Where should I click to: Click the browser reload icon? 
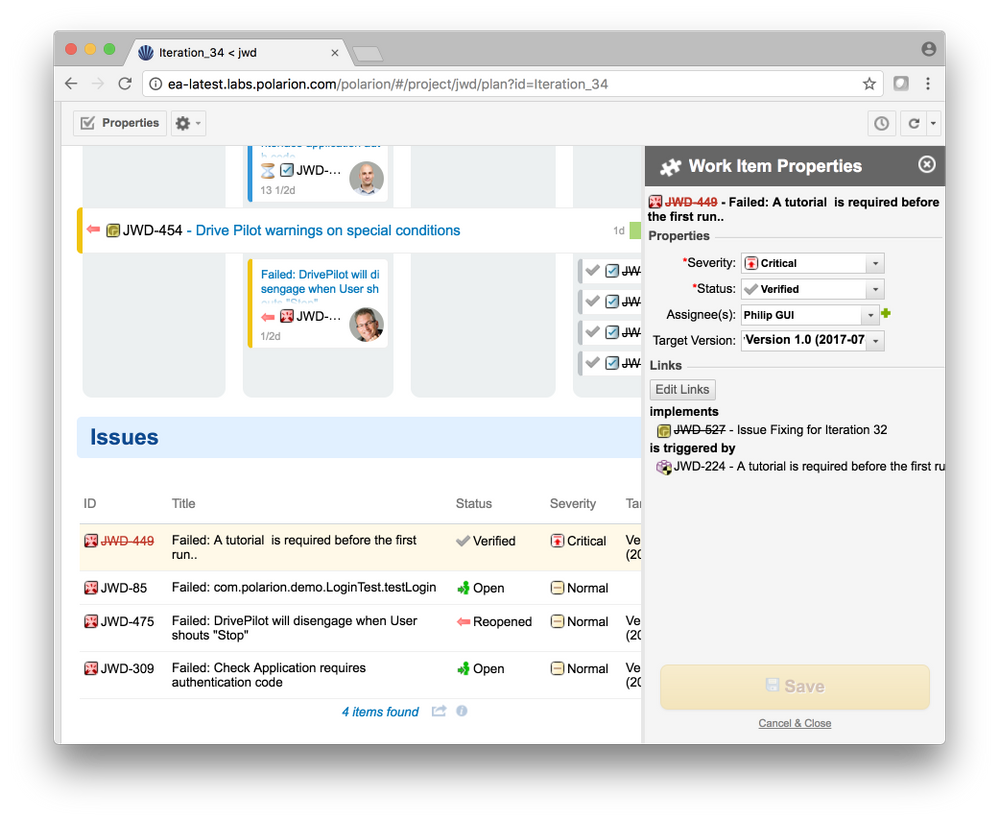[x=125, y=84]
